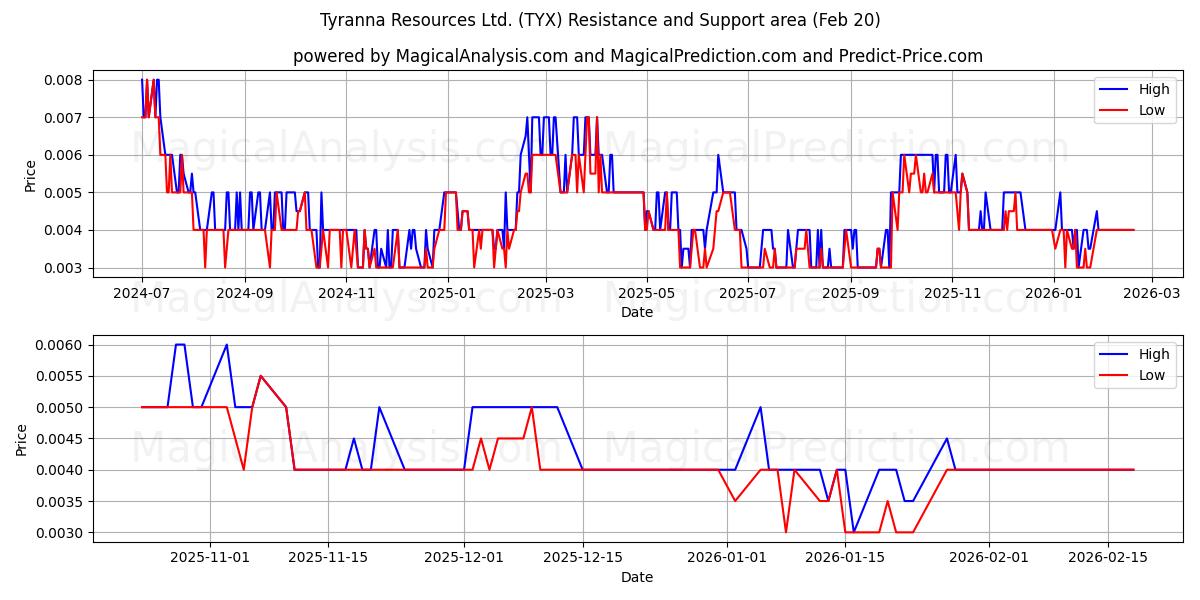The height and width of the screenshot is (600, 1200).
Task: Click the '0.0030' y-axis label
Action: [x=61, y=533]
